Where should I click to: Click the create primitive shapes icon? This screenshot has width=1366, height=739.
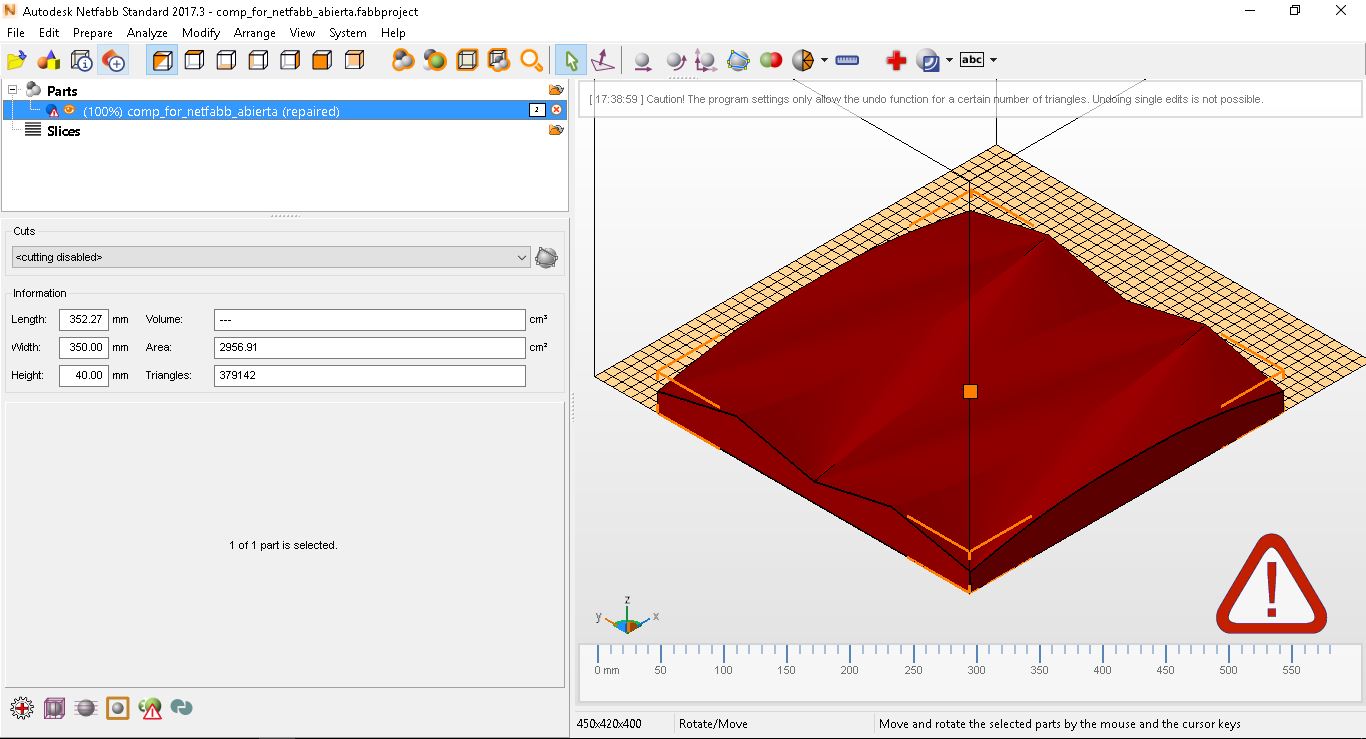pos(49,61)
